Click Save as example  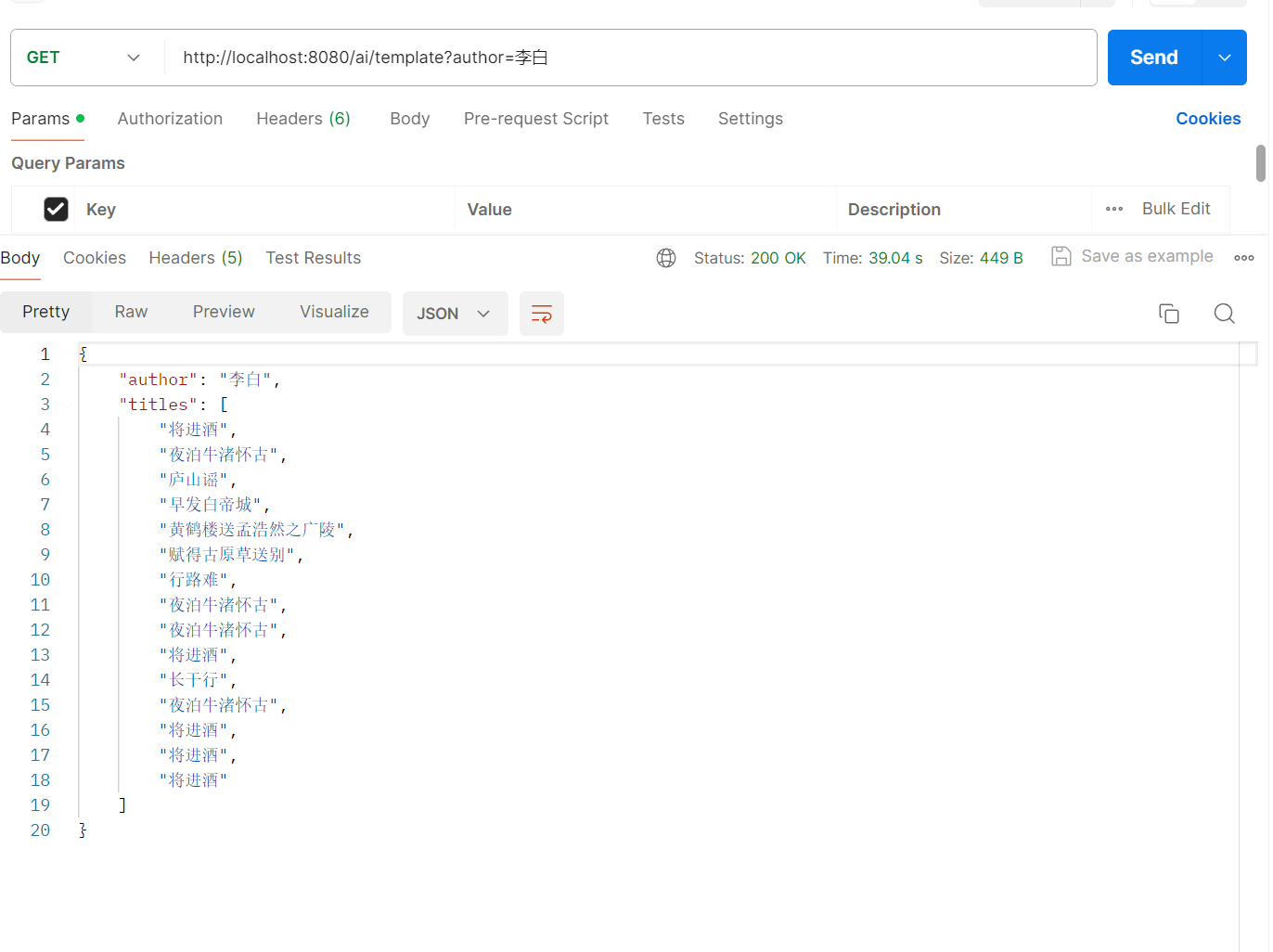pos(1132,256)
